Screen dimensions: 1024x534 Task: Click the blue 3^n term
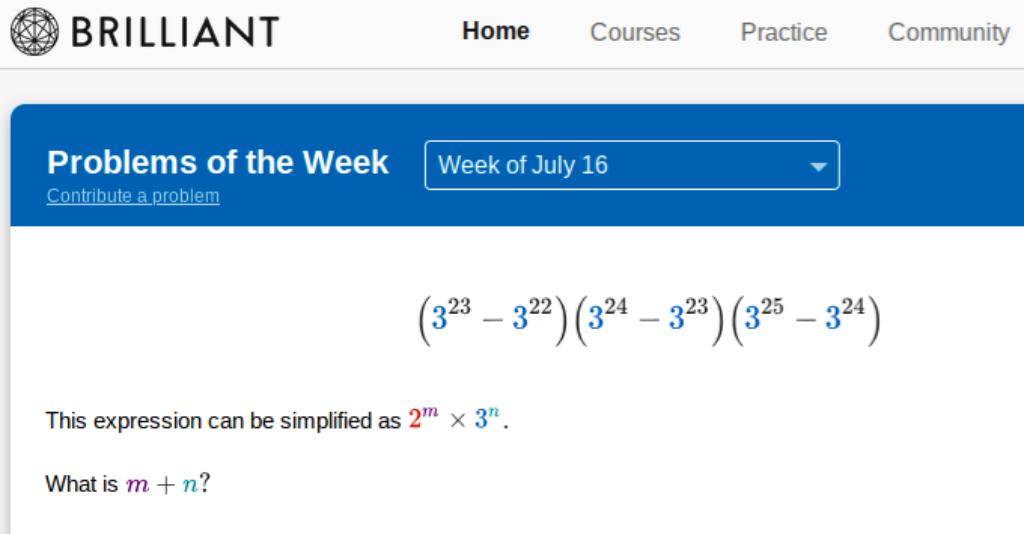click(x=486, y=420)
